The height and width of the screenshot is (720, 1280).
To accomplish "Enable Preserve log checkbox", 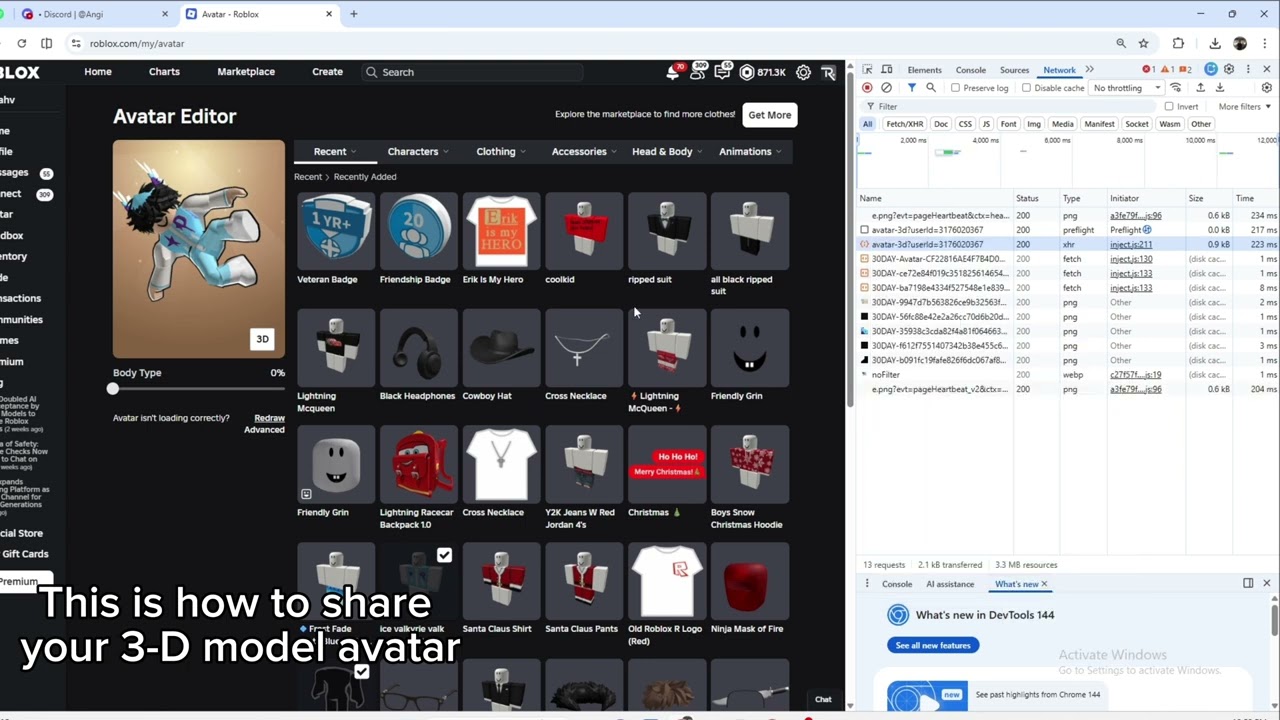I will click(x=956, y=88).
